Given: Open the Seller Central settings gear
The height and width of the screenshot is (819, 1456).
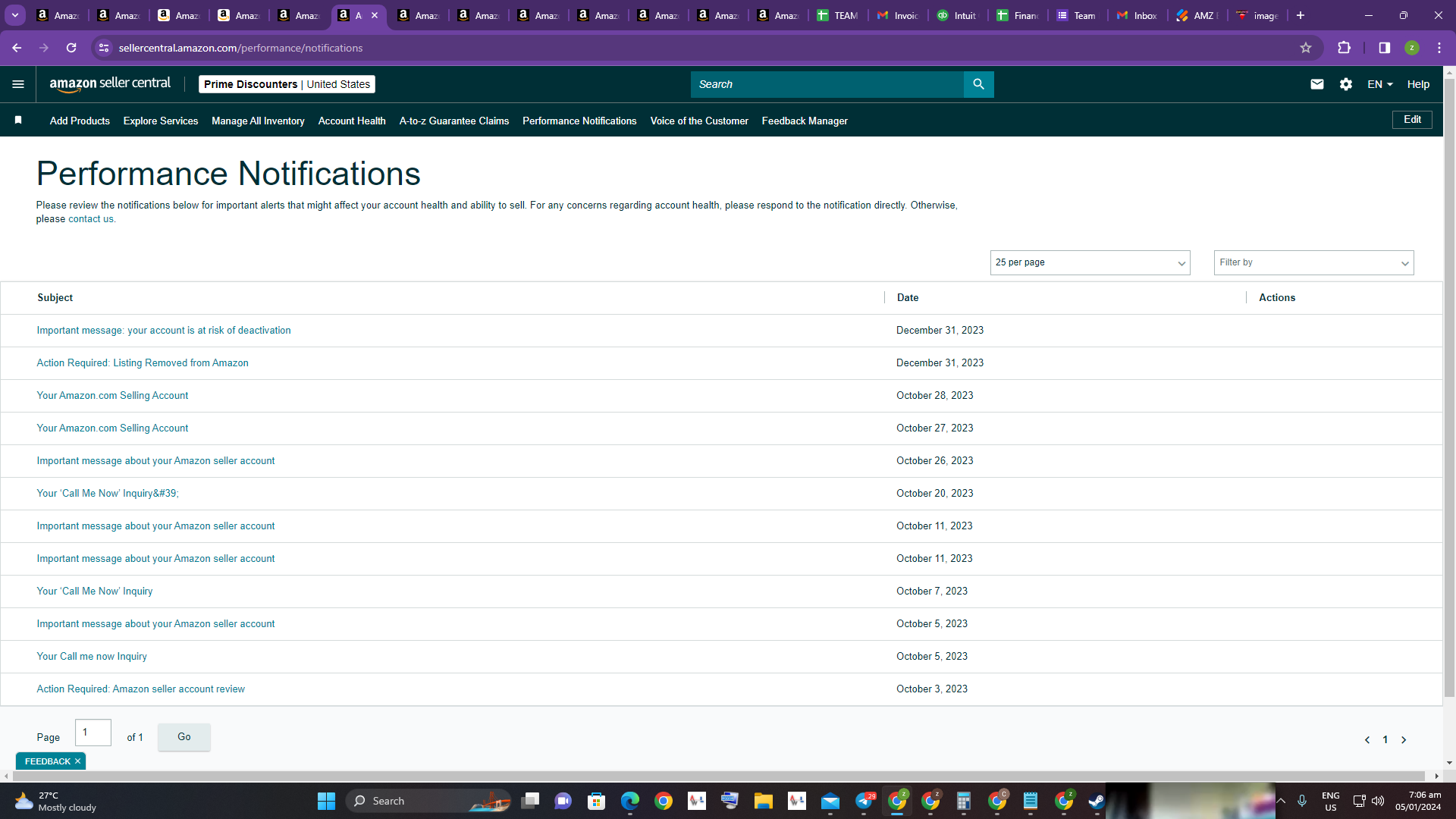Looking at the screenshot, I should pyautogui.click(x=1346, y=84).
